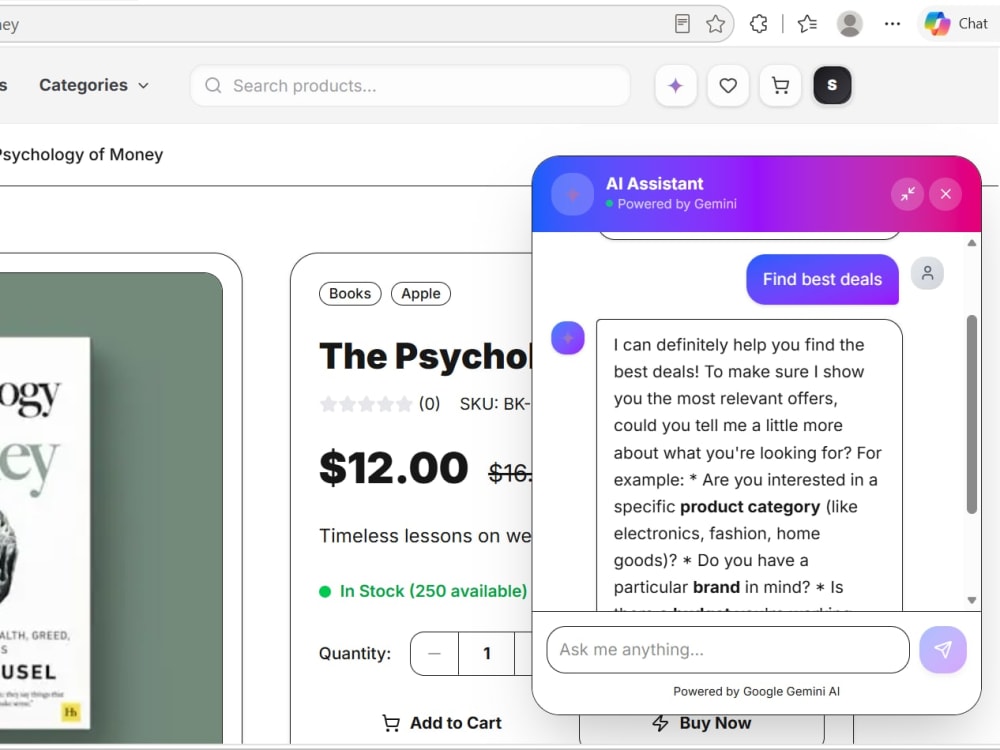Click the SKU label text
This screenshot has width=1000, height=750.
point(495,404)
